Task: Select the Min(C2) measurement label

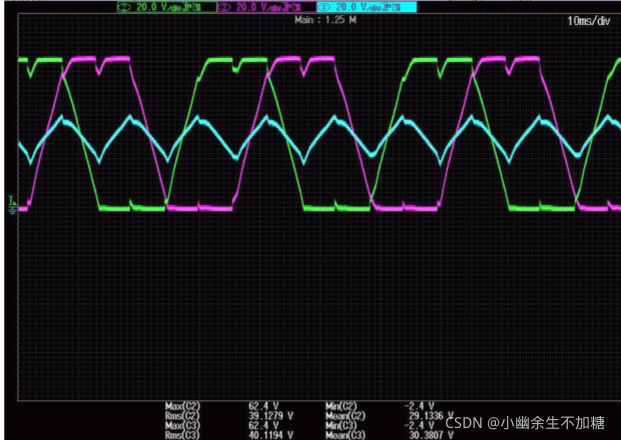Action: (341, 406)
